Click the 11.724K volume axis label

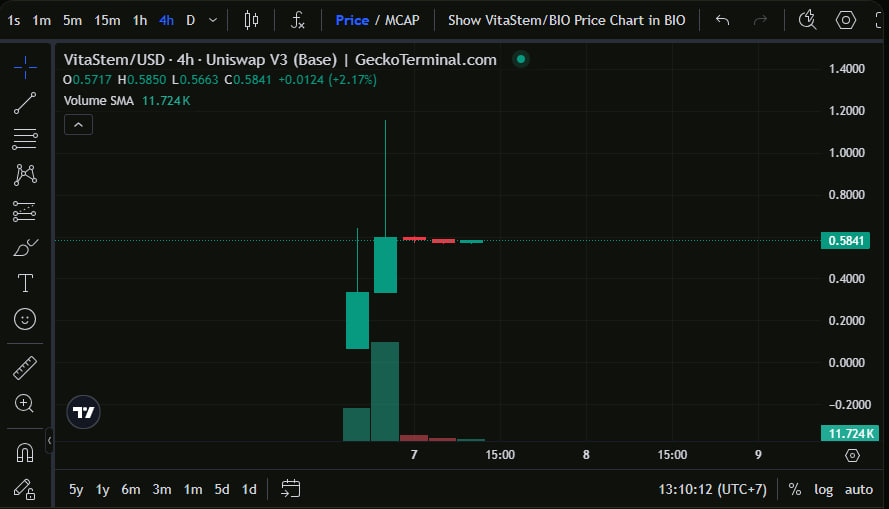point(850,434)
